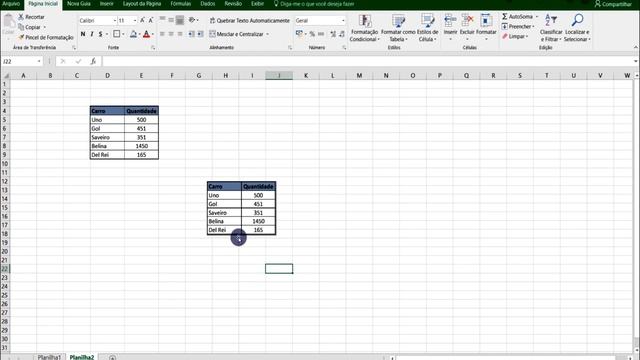
Task: Switch to the Layout da Página tab
Action: pyautogui.click(x=142, y=4)
